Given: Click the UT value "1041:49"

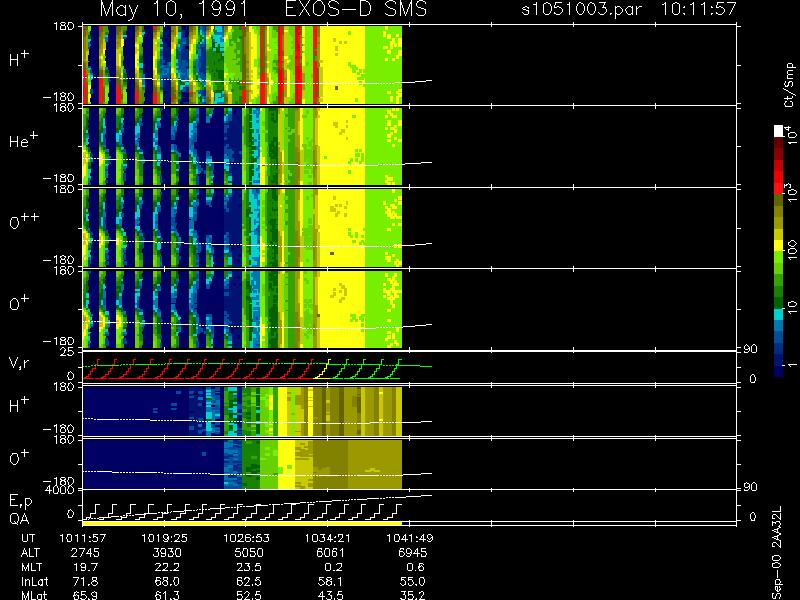Looking at the screenshot, I should 410,538.
